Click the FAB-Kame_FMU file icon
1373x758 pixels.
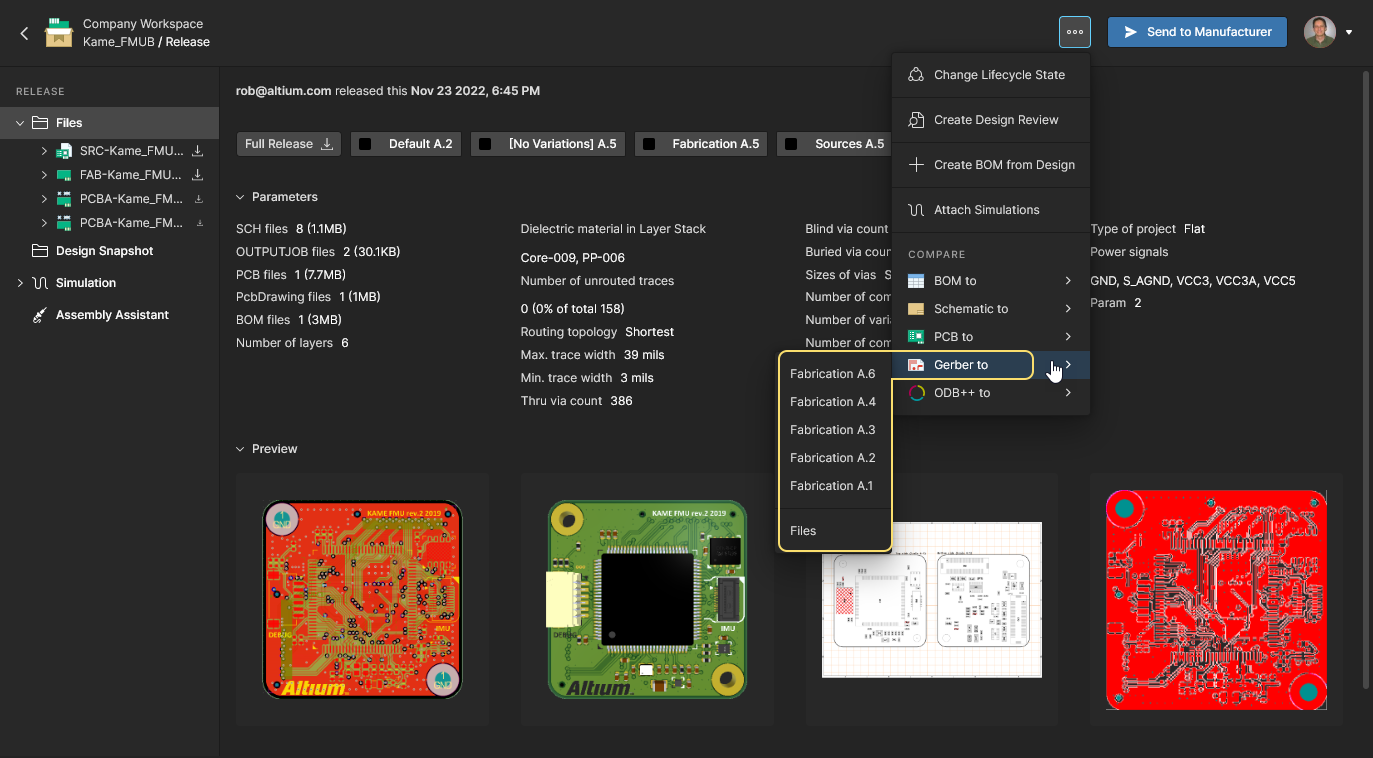pyautogui.click(x=64, y=175)
